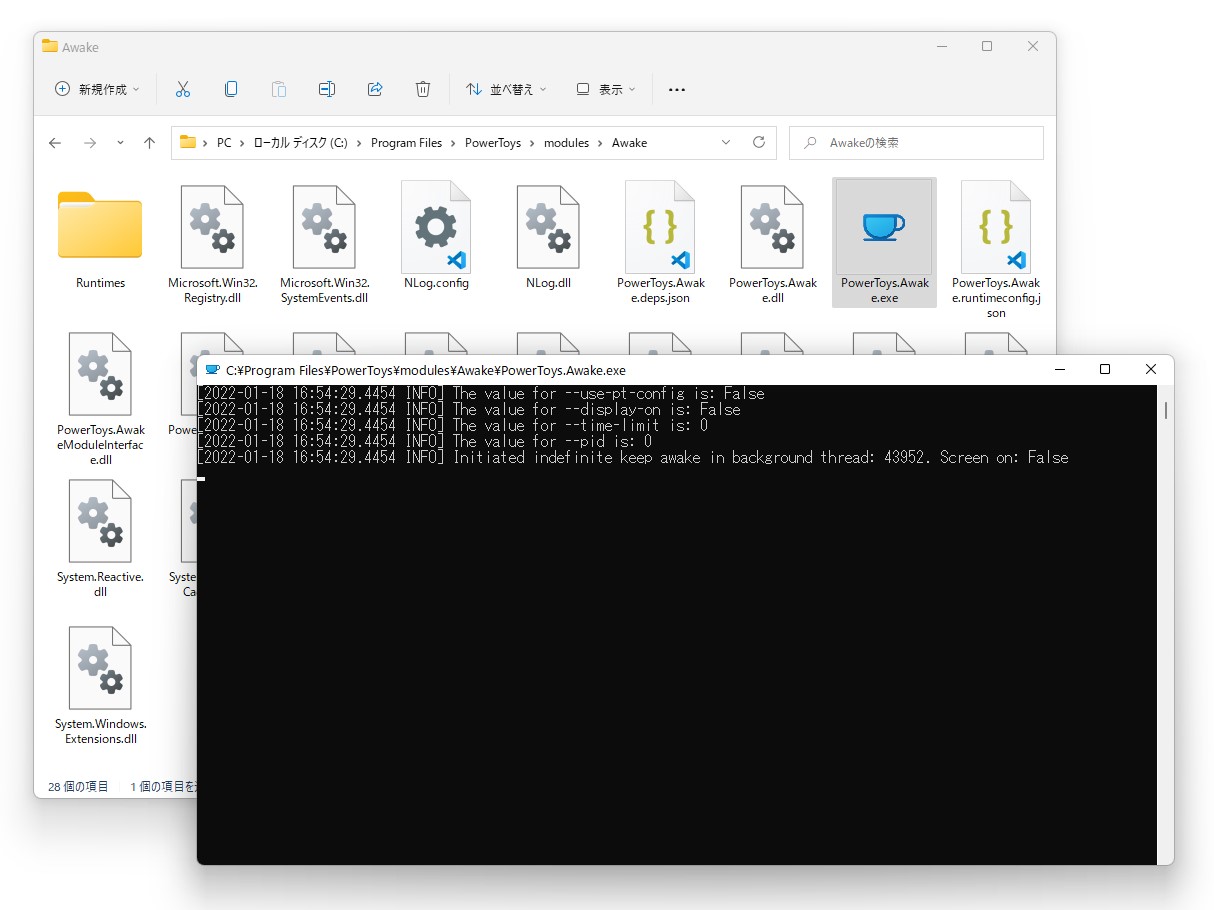This screenshot has width=1214, height=910.
Task: Open the 新規作成 dropdown
Action: point(95,89)
